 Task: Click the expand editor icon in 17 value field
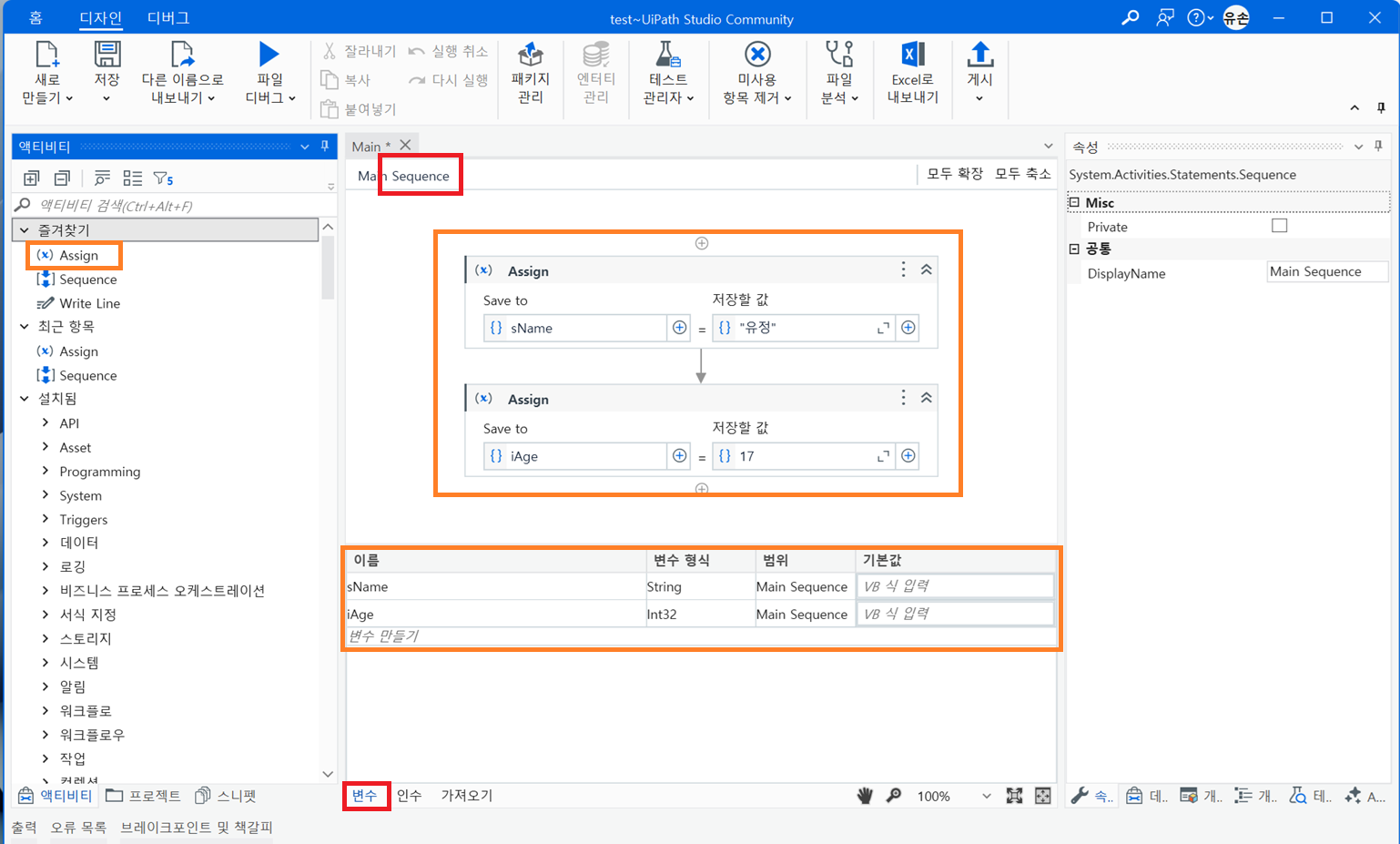click(x=882, y=456)
